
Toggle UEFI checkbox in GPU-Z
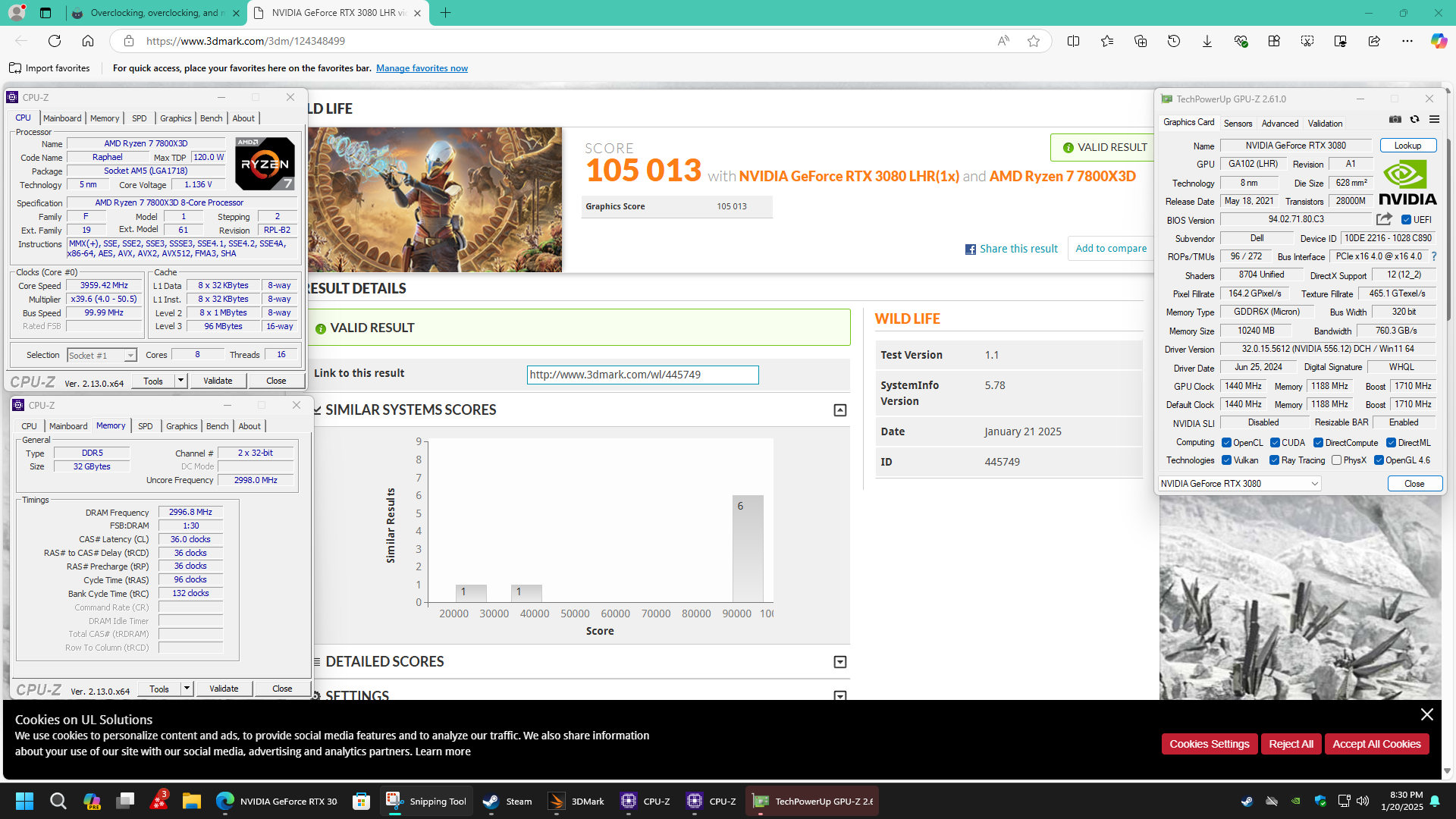tap(1406, 220)
